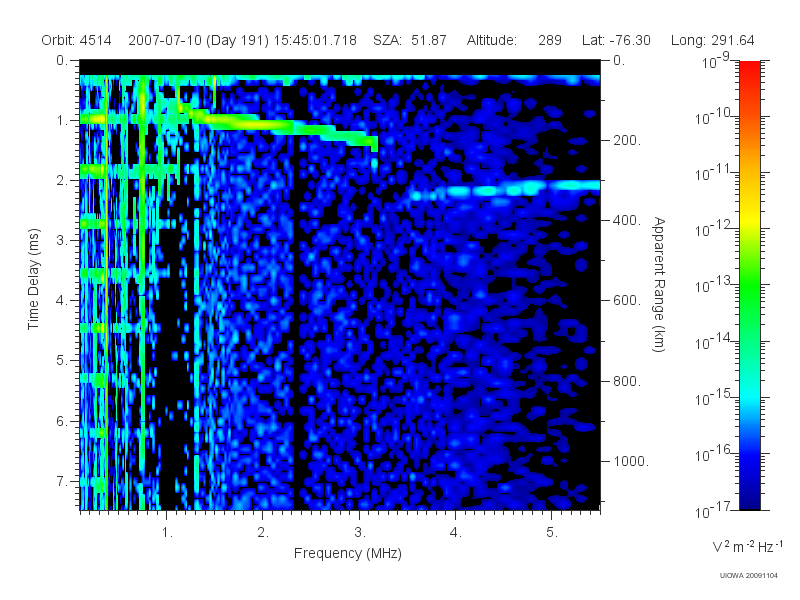Click the '10^-12' colorbar label
The width and height of the screenshot is (800, 600).
tap(712, 230)
